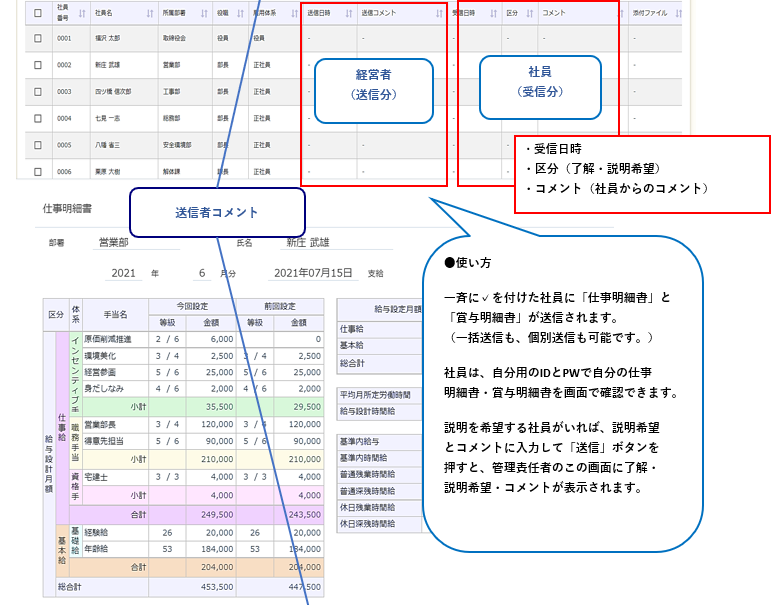This screenshot has height=605, width=777.
Task: Select the checkbox for employee 0005
Action: pyautogui.click(x=38, y=144)
